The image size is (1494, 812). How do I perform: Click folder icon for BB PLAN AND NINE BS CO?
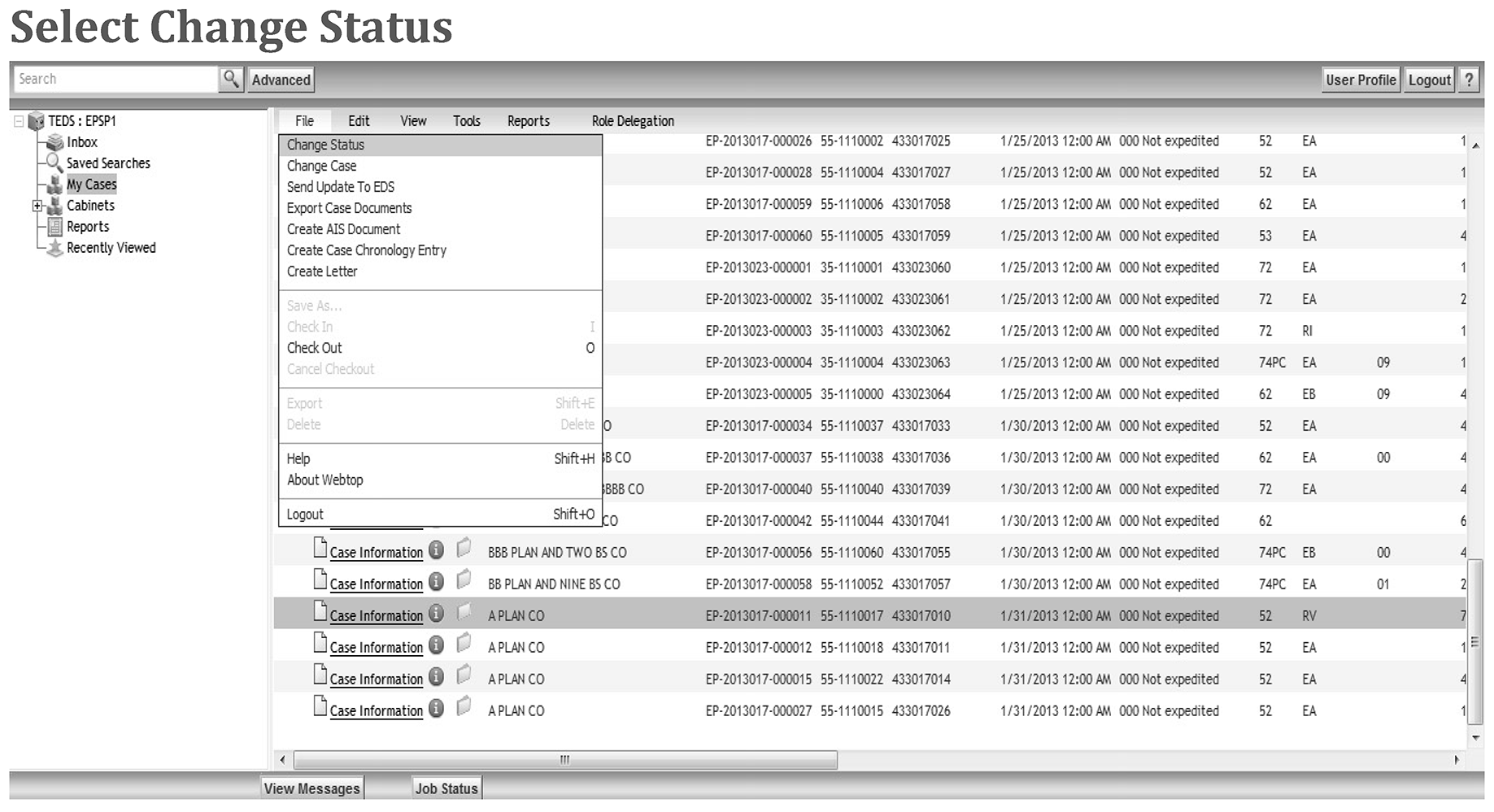464,580
